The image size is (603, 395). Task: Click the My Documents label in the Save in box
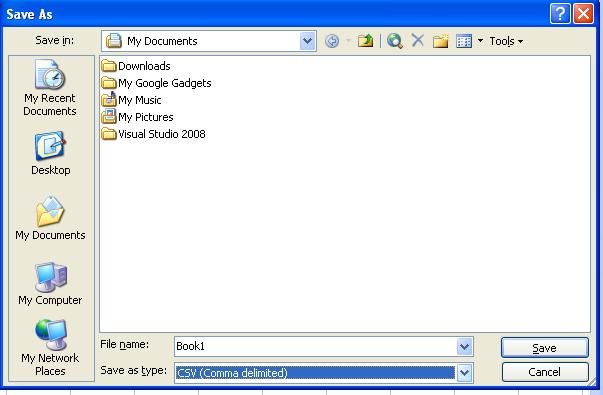pyautogui.click(x=162, y=41)
